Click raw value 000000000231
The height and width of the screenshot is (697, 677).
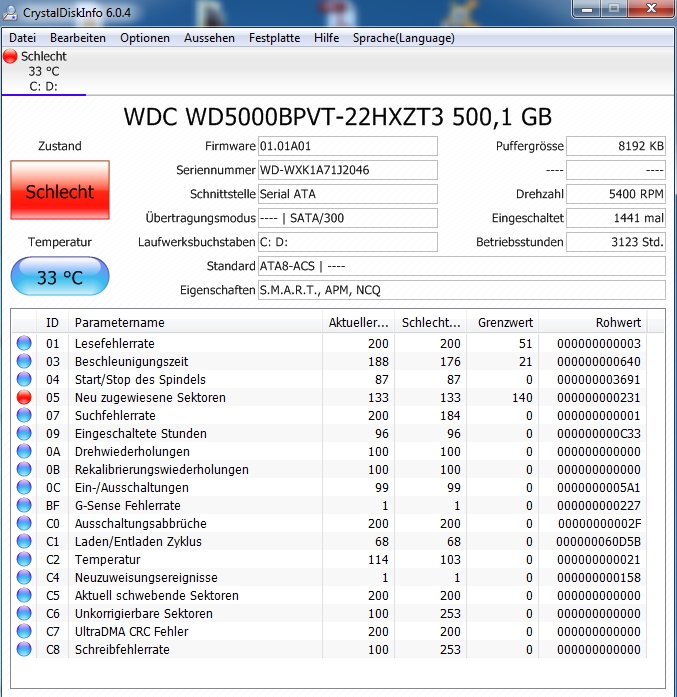pyautogui.click(x=598, y=397)
